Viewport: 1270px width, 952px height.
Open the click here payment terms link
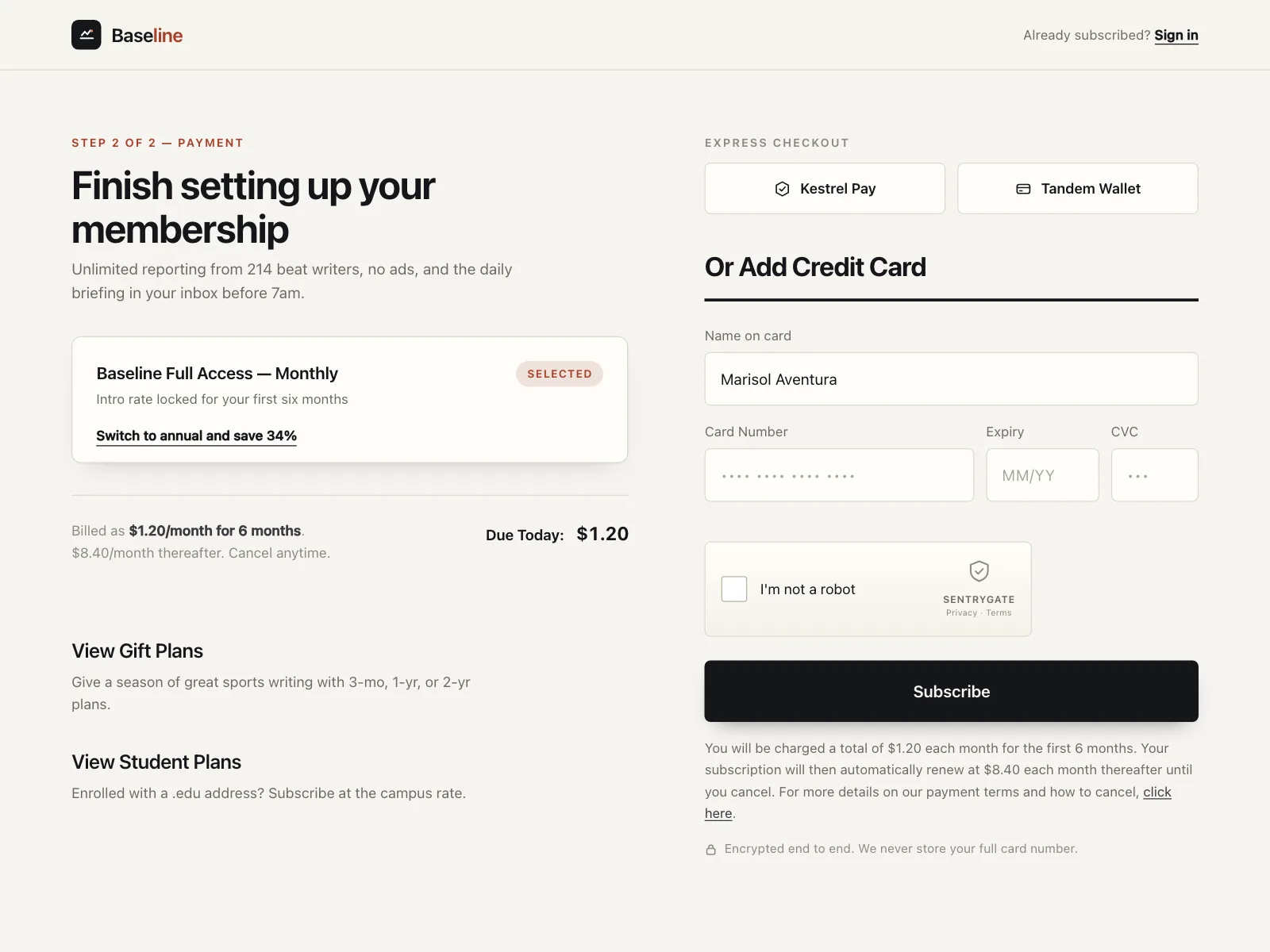(x=1156, y=792)
